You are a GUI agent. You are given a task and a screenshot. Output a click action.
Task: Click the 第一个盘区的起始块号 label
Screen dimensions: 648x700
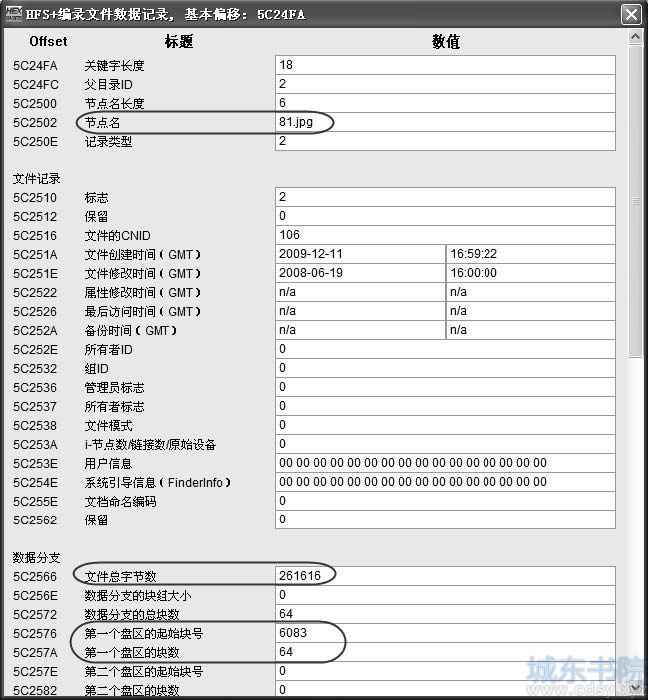pos(144,633)
